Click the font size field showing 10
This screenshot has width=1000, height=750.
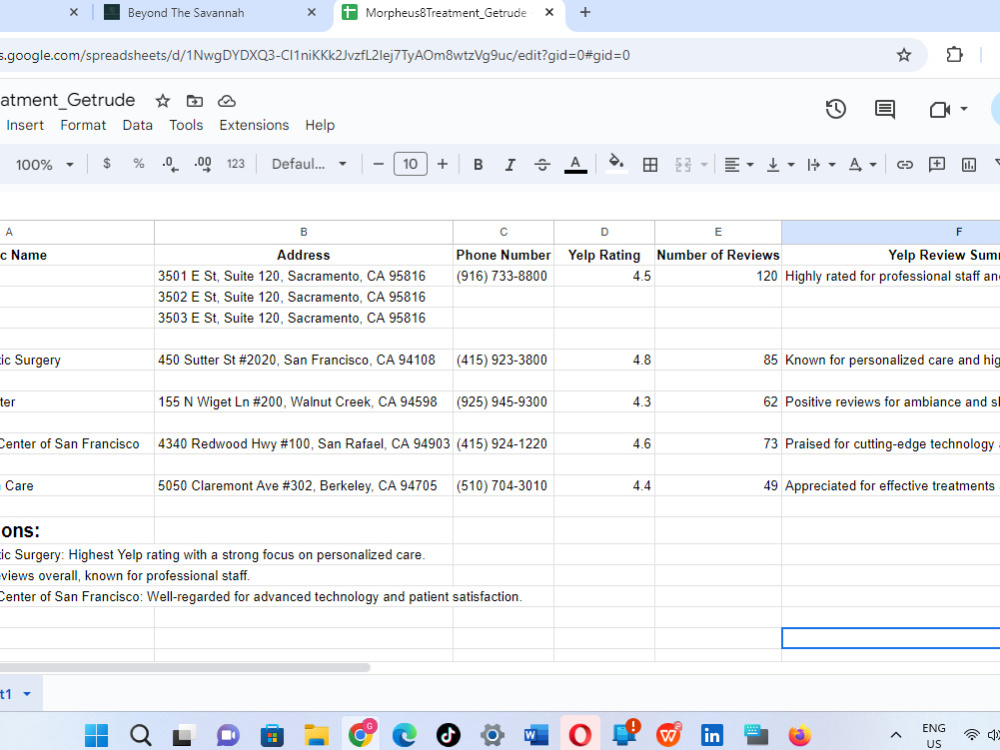410,165
